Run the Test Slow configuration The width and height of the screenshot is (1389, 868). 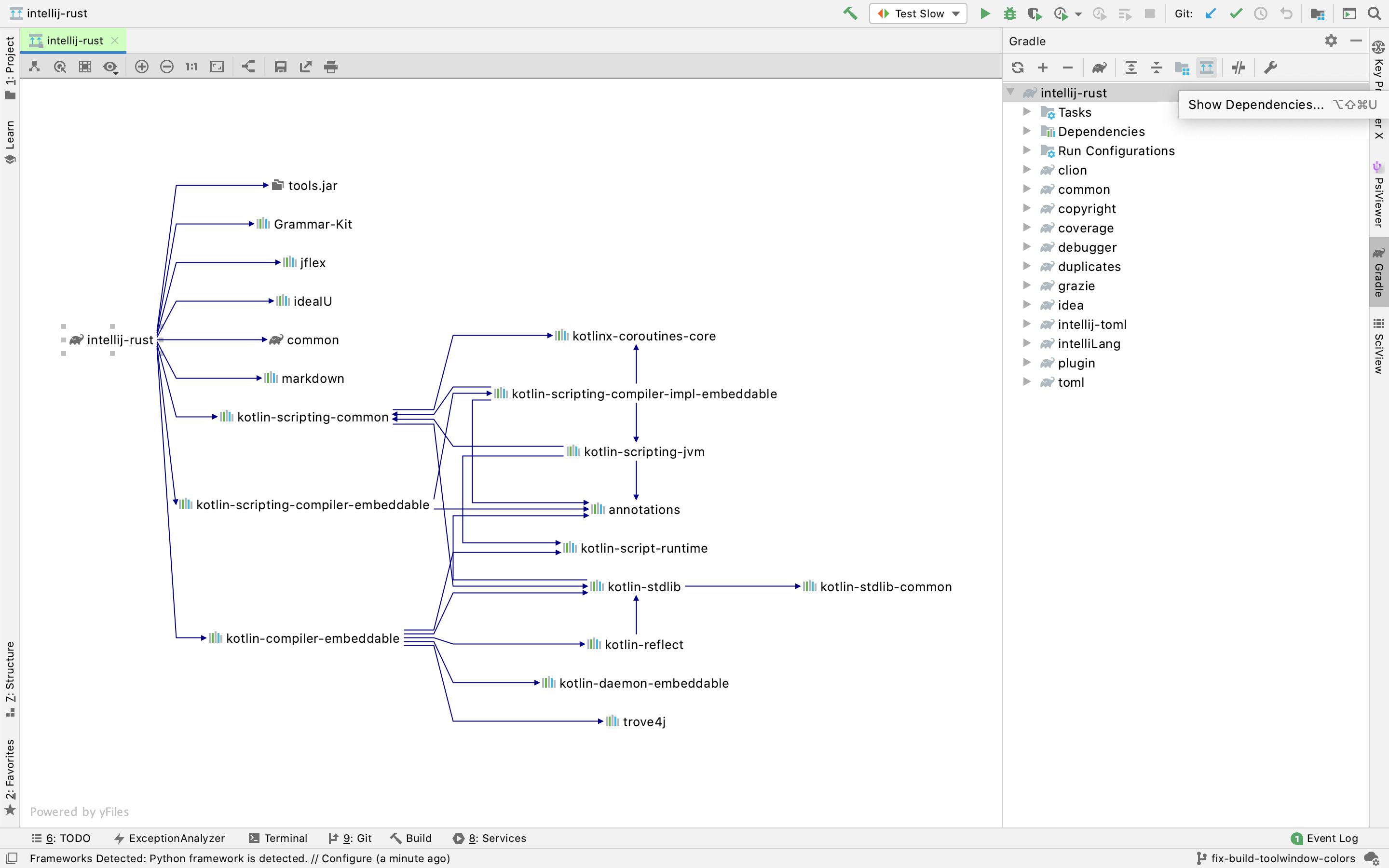984,13
